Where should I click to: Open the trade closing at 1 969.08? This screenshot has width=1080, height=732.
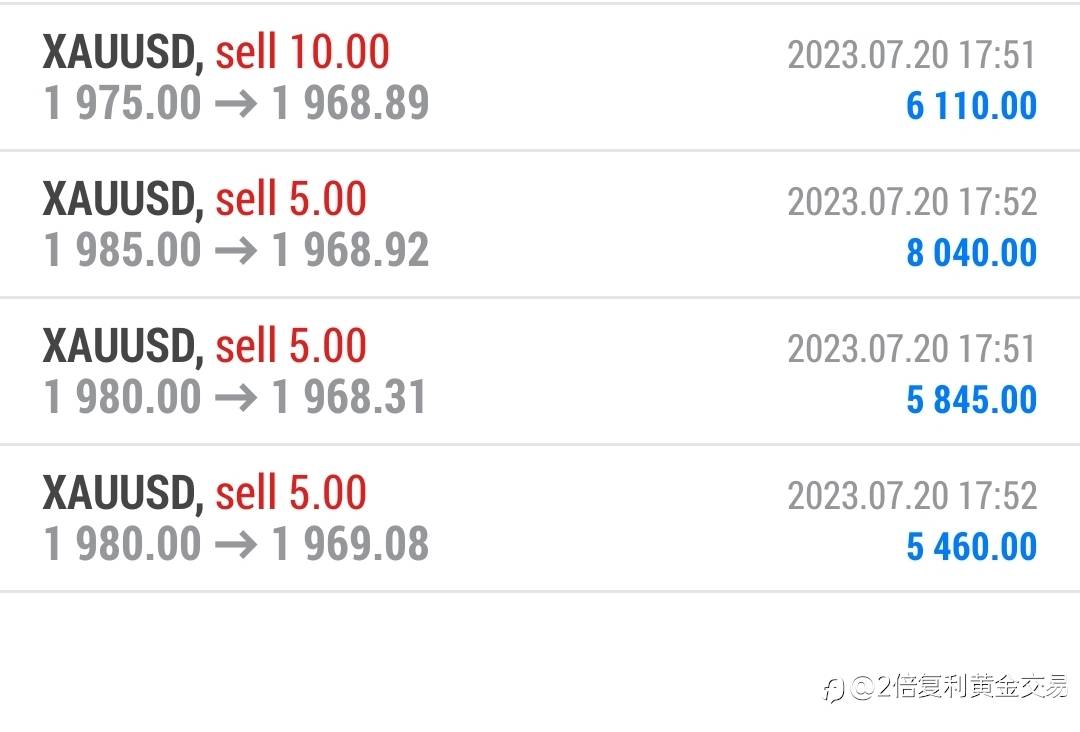pyautogui.click(x=540, y=518)
